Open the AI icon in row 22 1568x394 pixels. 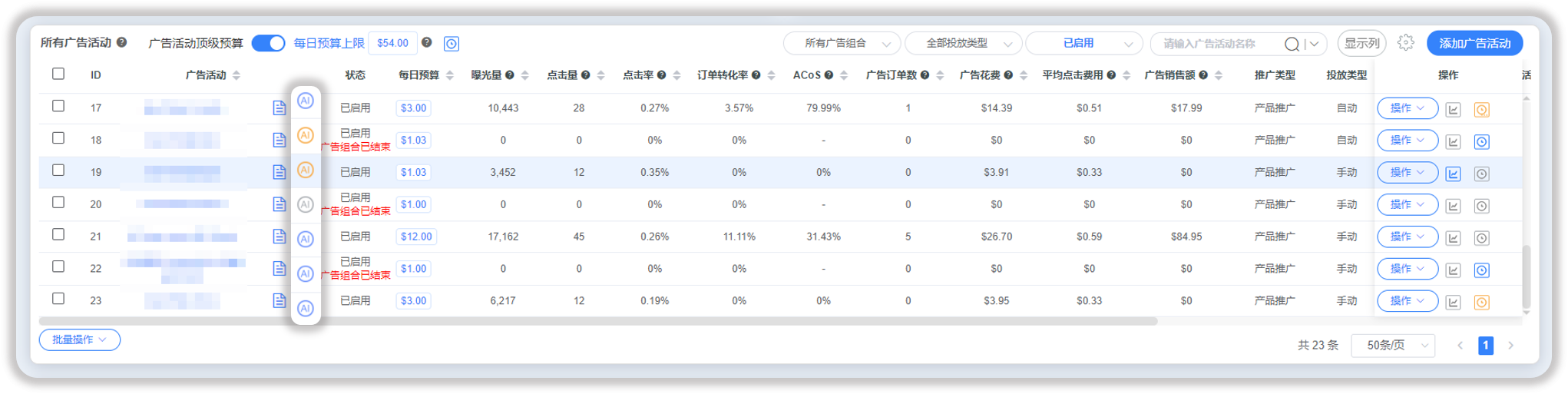tap(306, 273)
